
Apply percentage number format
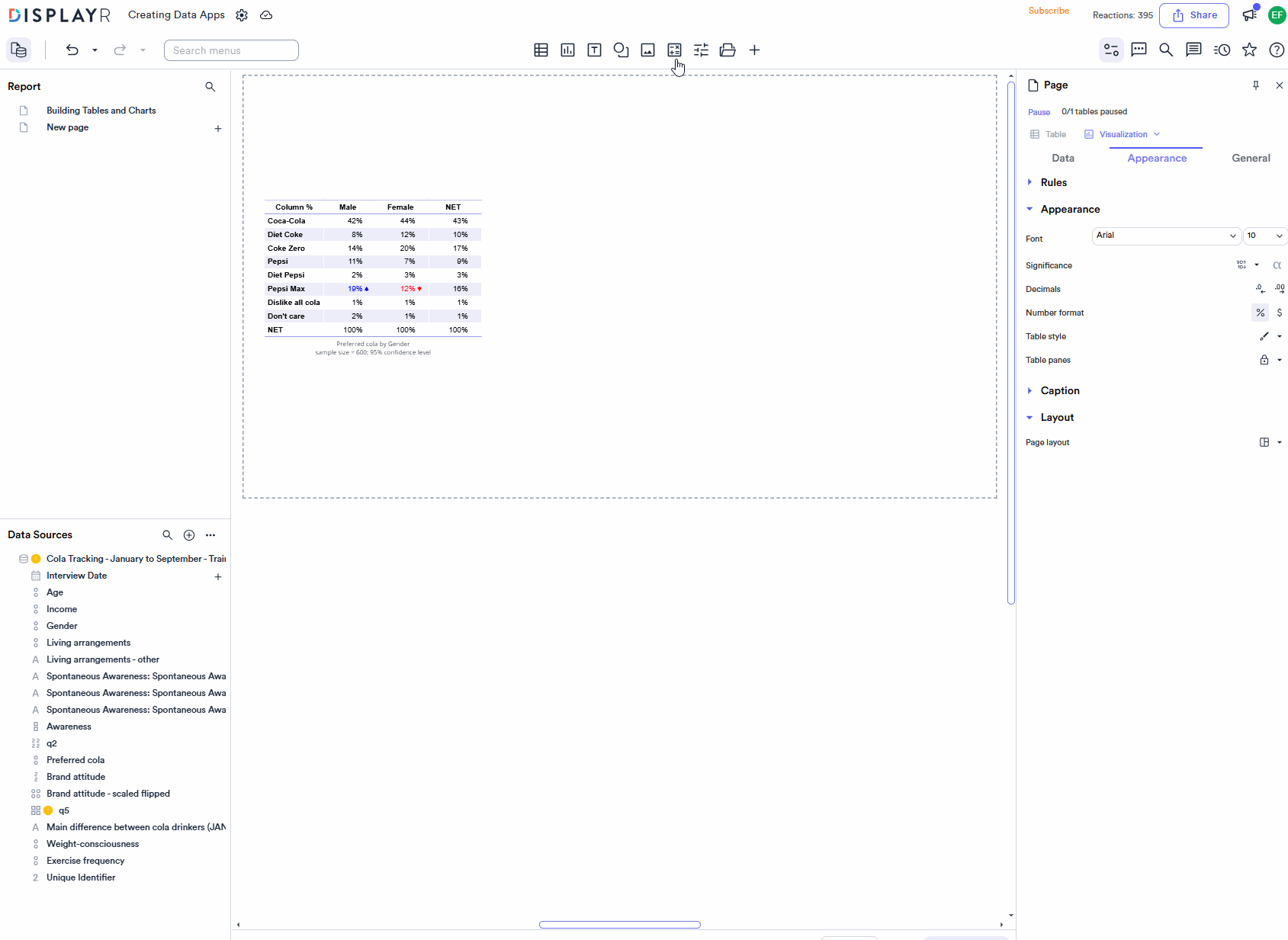click(1259, 313)
